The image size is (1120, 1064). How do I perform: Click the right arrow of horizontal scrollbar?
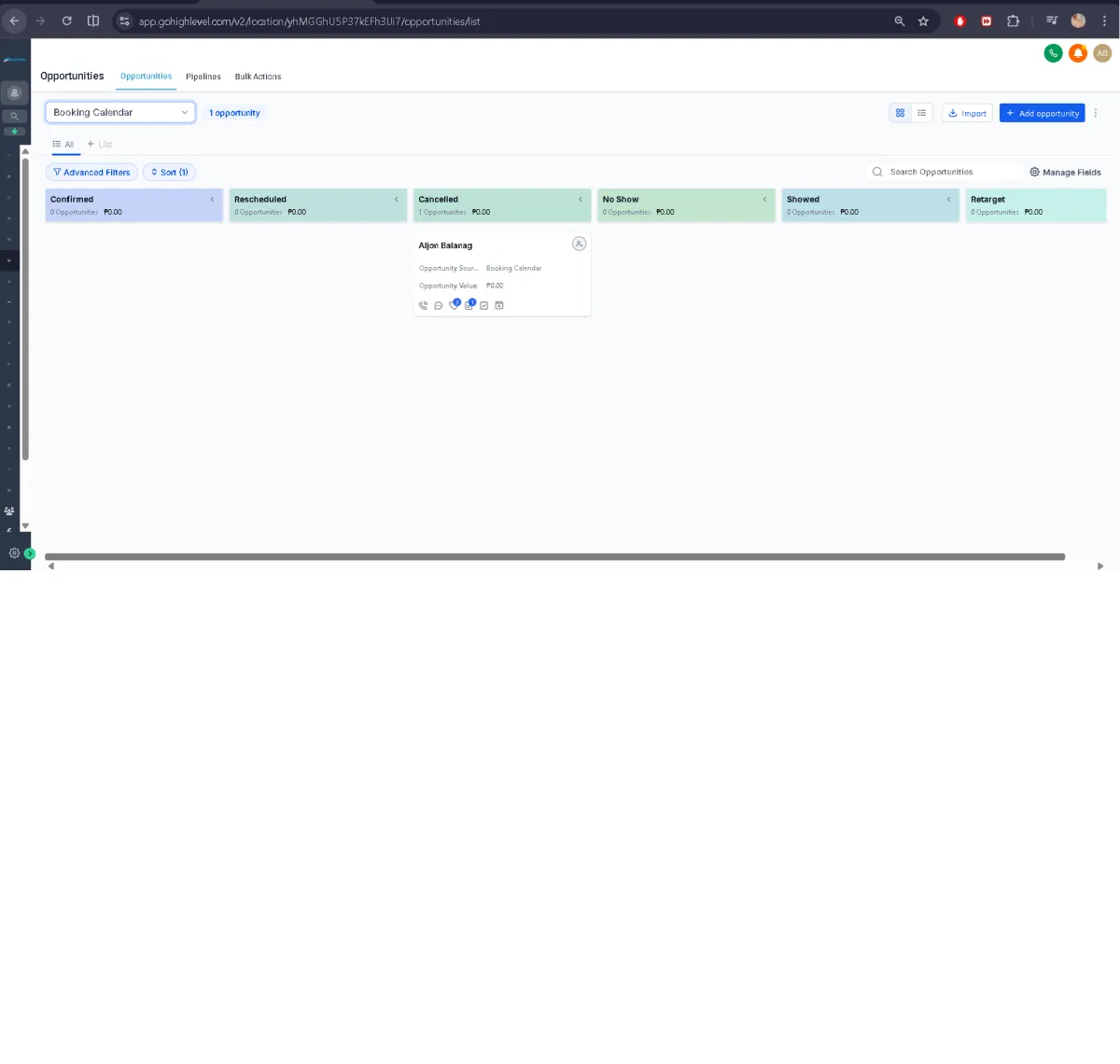(1100, 566)
